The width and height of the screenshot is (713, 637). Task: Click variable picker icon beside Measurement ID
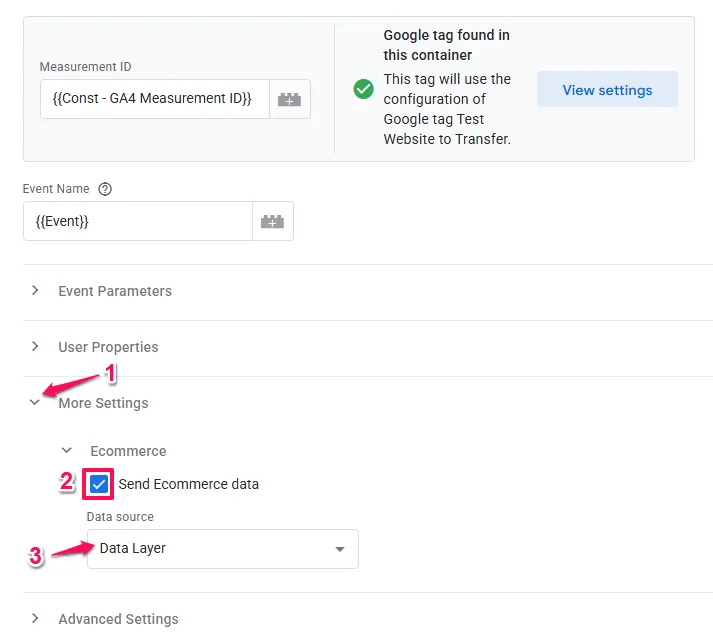coord(289,100)
